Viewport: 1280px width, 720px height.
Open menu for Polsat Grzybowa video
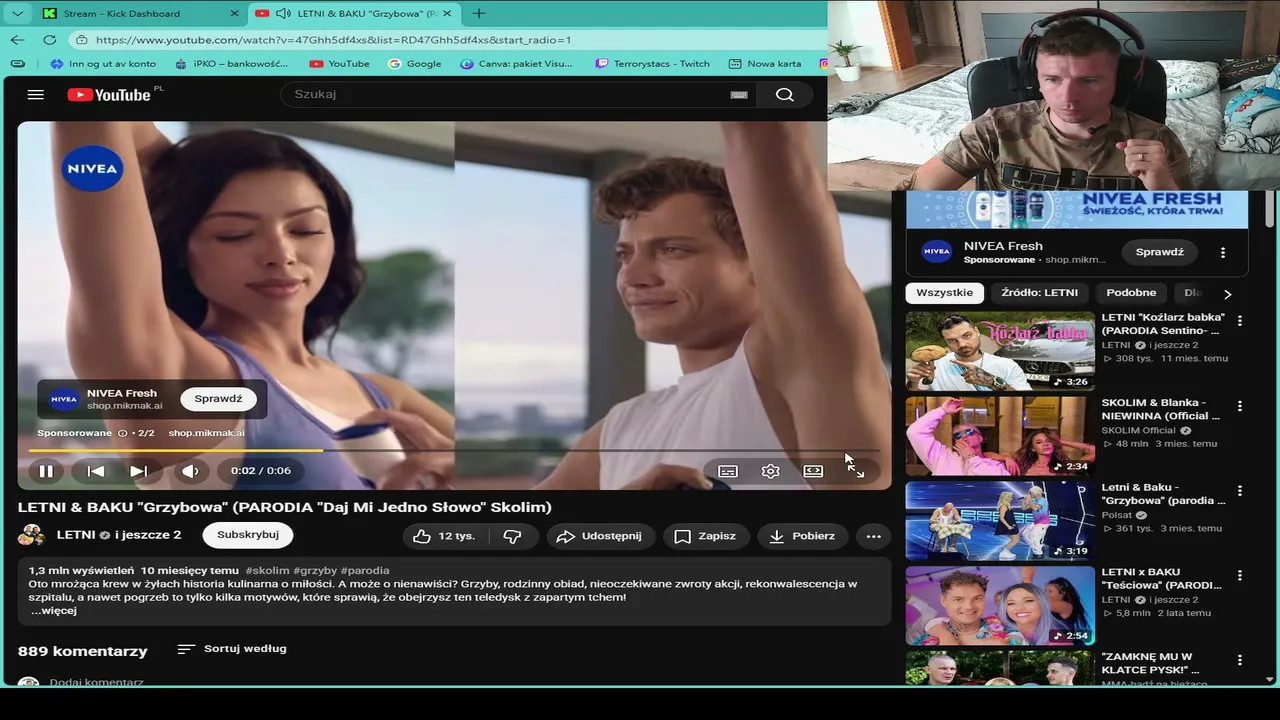[1240, 491]
